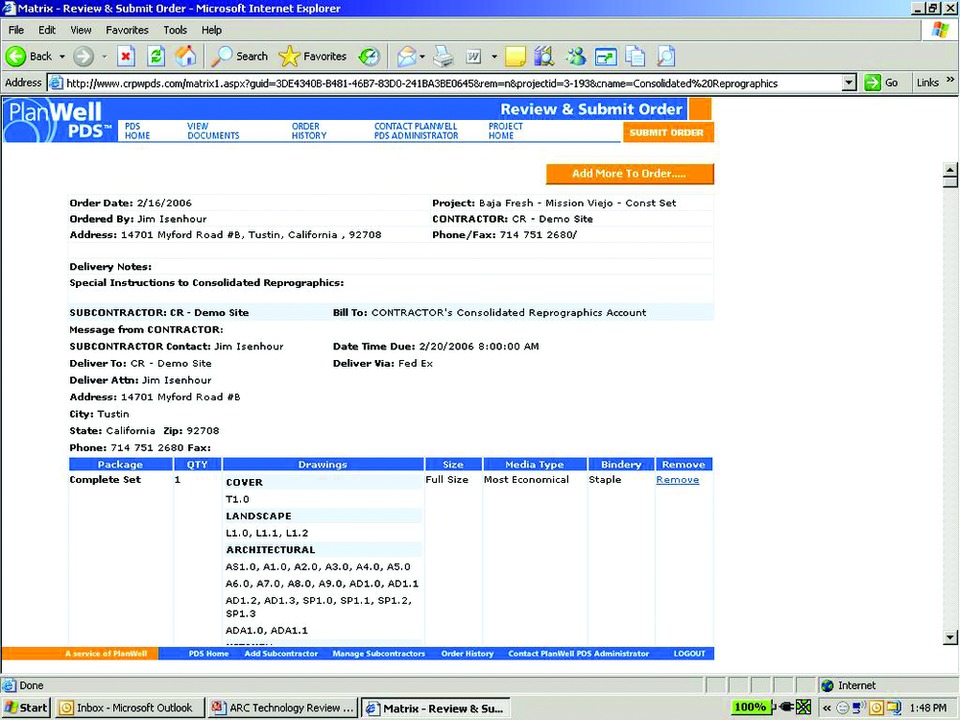Open the Address bar dropdown list

[x=849, y=83]
